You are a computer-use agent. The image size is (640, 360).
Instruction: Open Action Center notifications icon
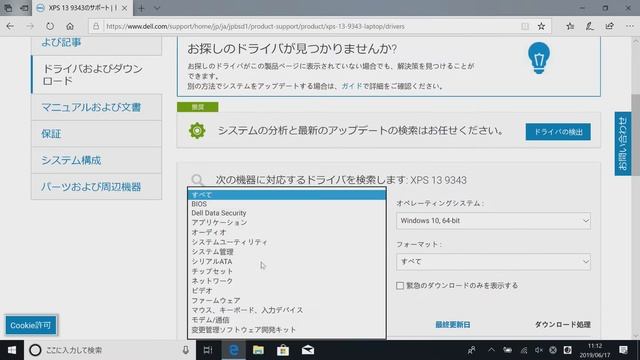tap(623, 350)
